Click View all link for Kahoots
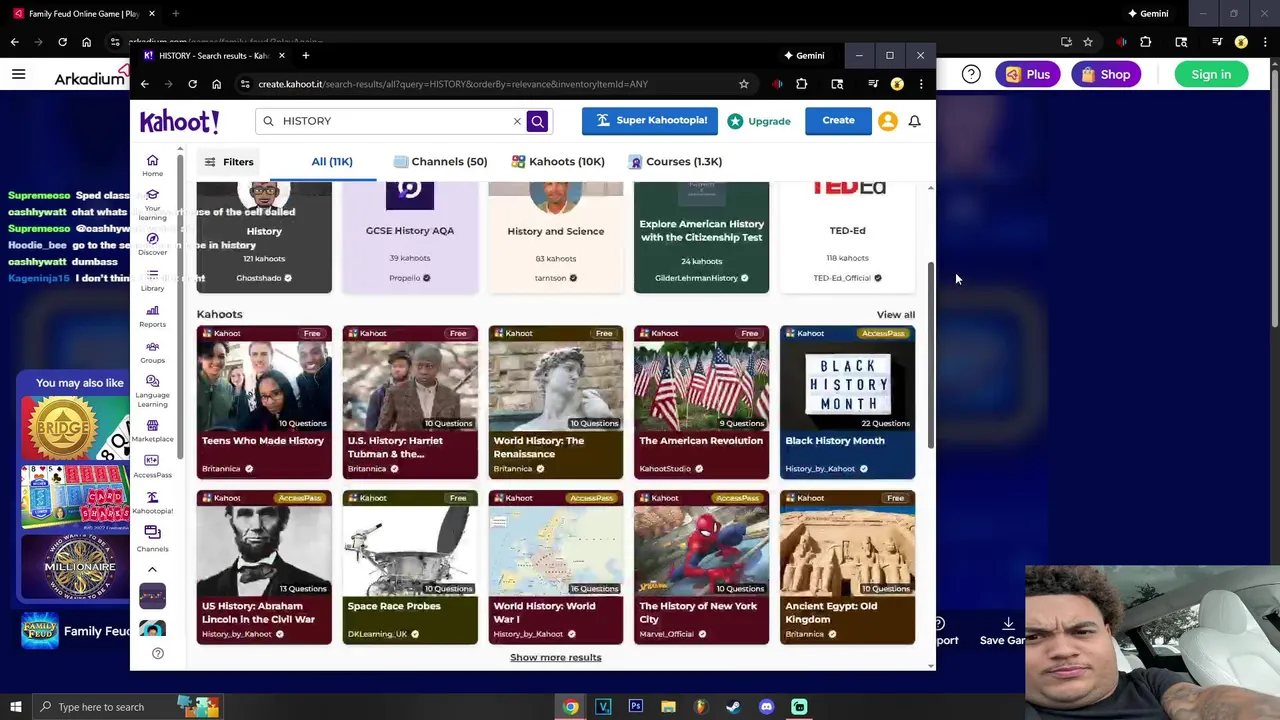This screenshot has width=1280, height=720. [895, 314]
